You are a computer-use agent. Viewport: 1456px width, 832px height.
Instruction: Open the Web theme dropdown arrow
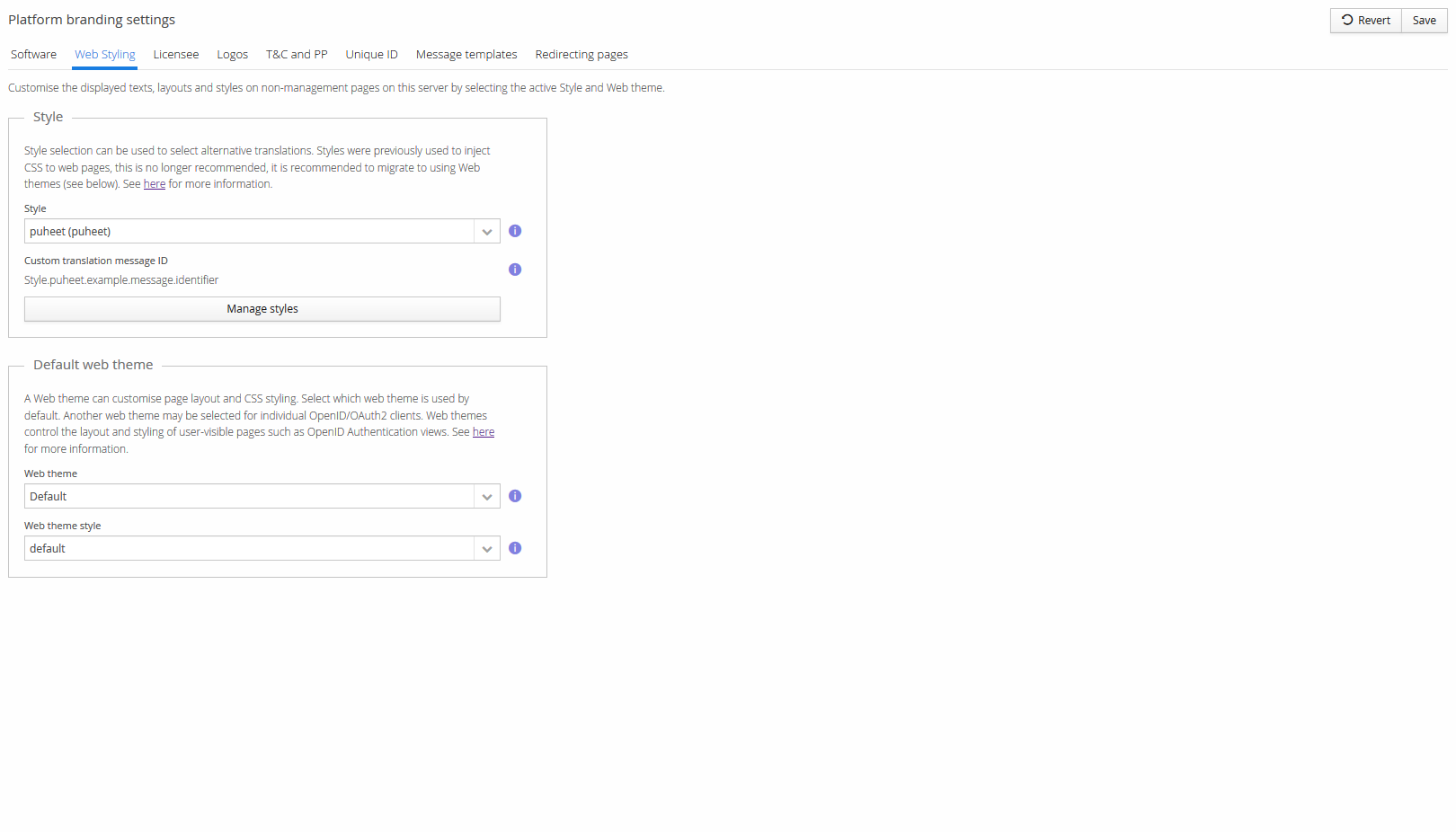[x=487, y=497]
